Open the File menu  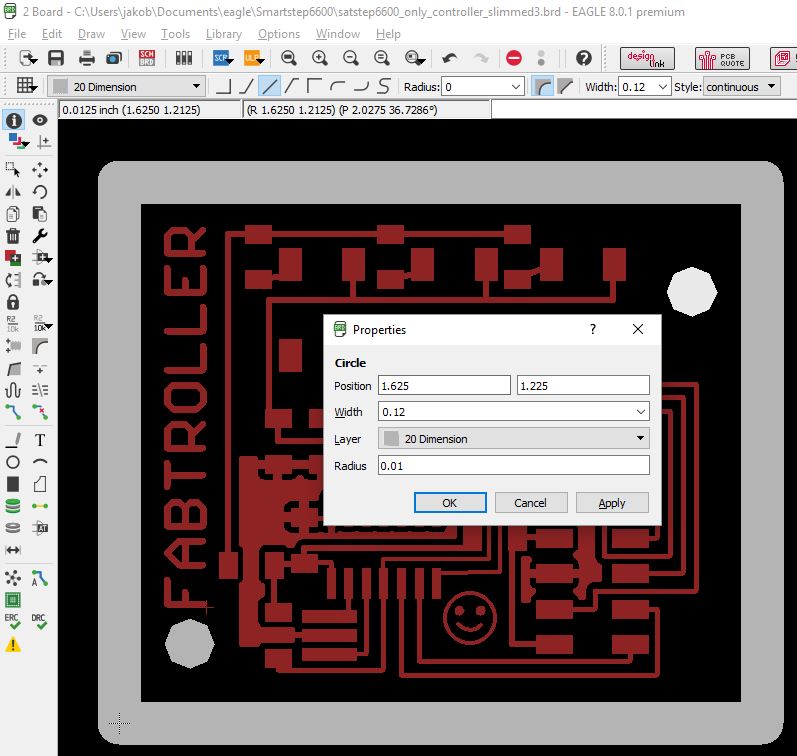(17, 34)
